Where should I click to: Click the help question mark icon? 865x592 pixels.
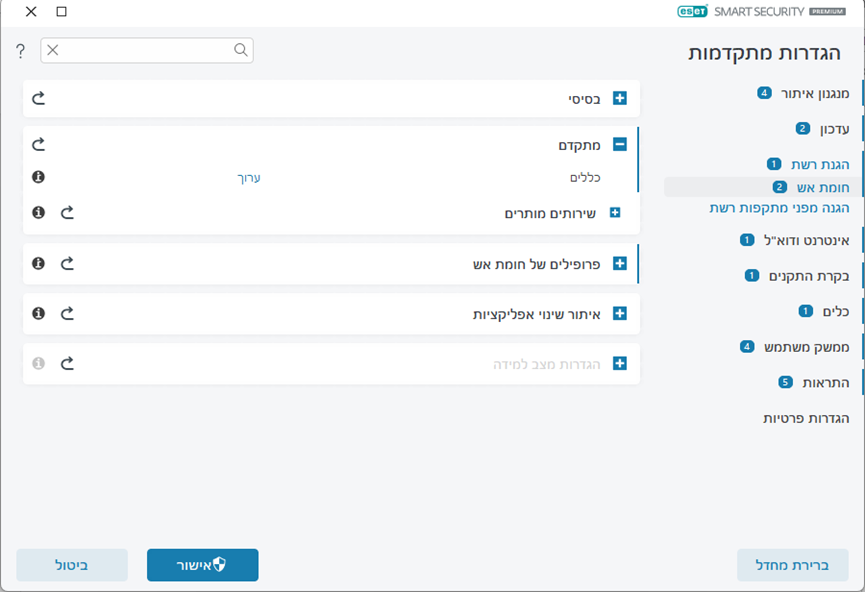click(x=20, y=51)
